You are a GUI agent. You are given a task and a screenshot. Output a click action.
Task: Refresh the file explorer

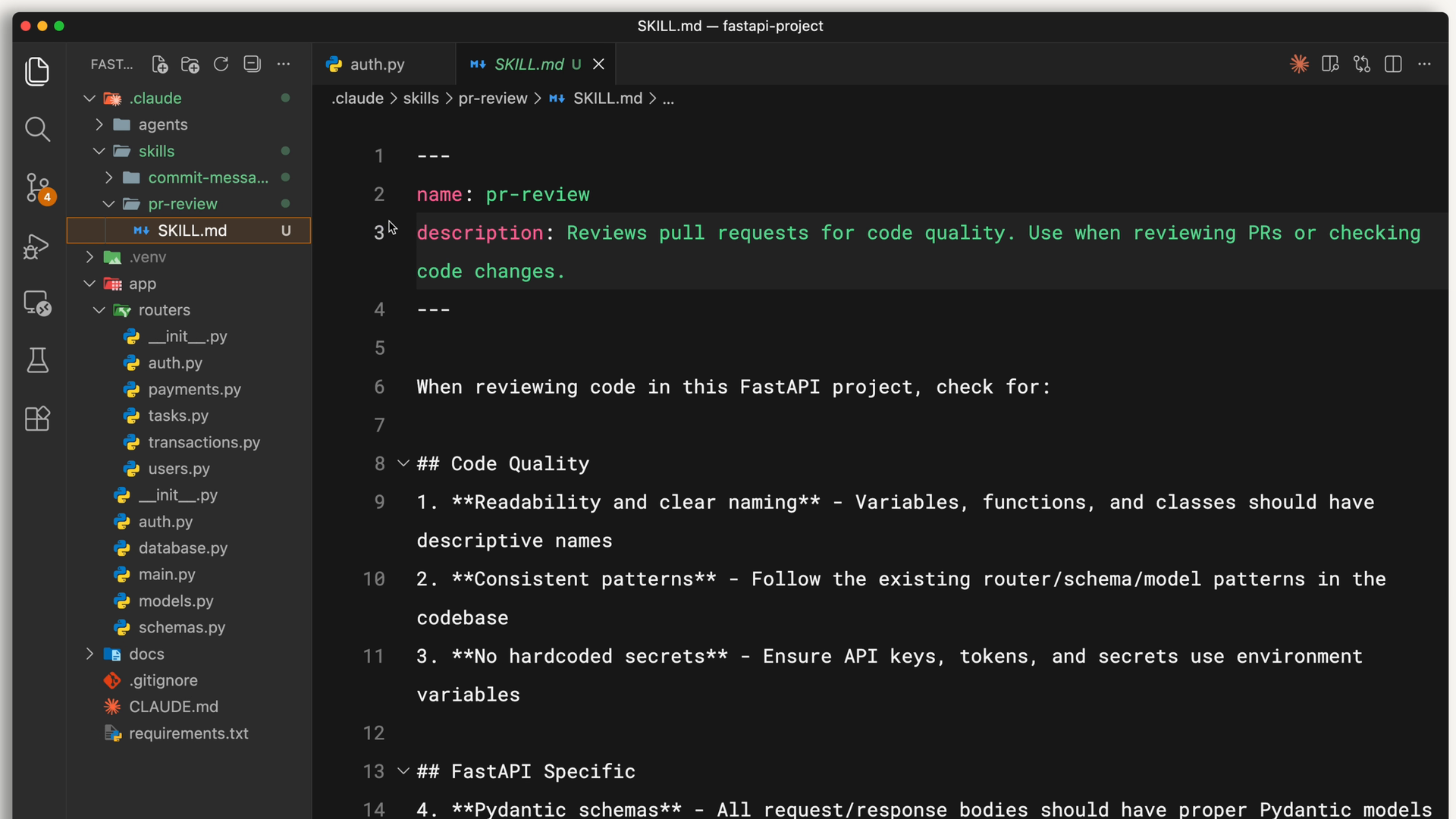coord(221,64)
